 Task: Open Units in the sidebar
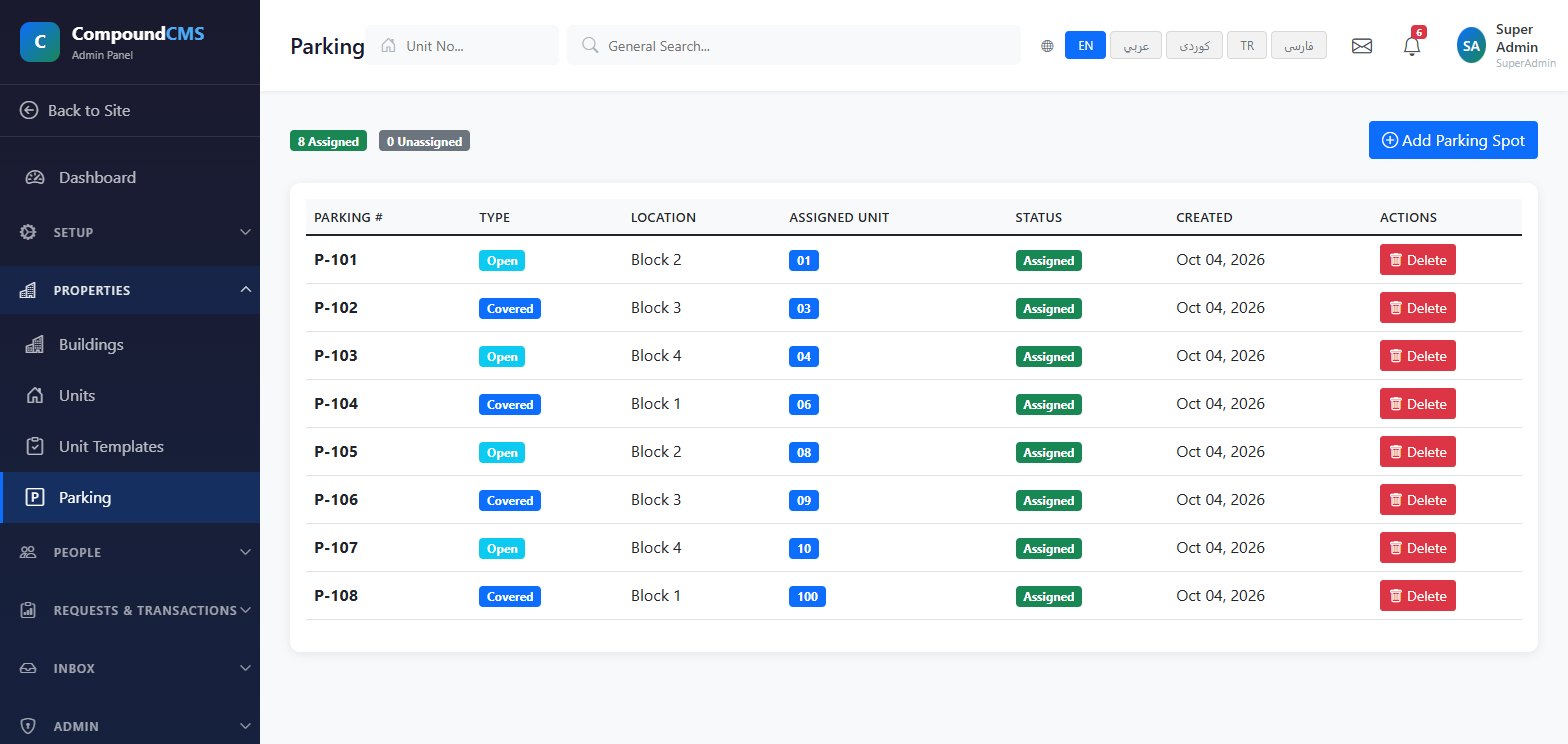pos(130,396)
